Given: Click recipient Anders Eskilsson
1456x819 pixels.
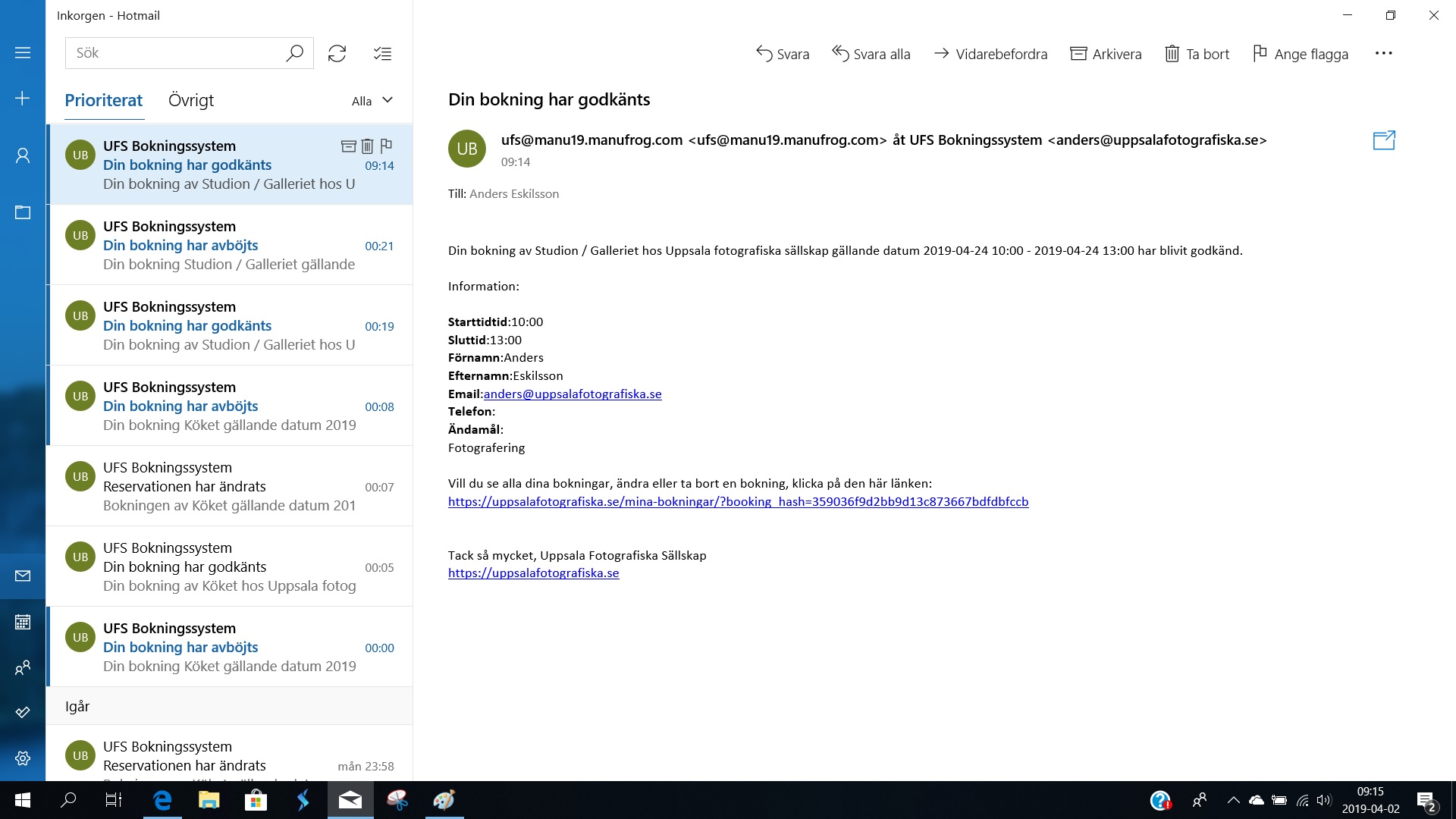Looking at the screenshot, I should coord(514,193).
